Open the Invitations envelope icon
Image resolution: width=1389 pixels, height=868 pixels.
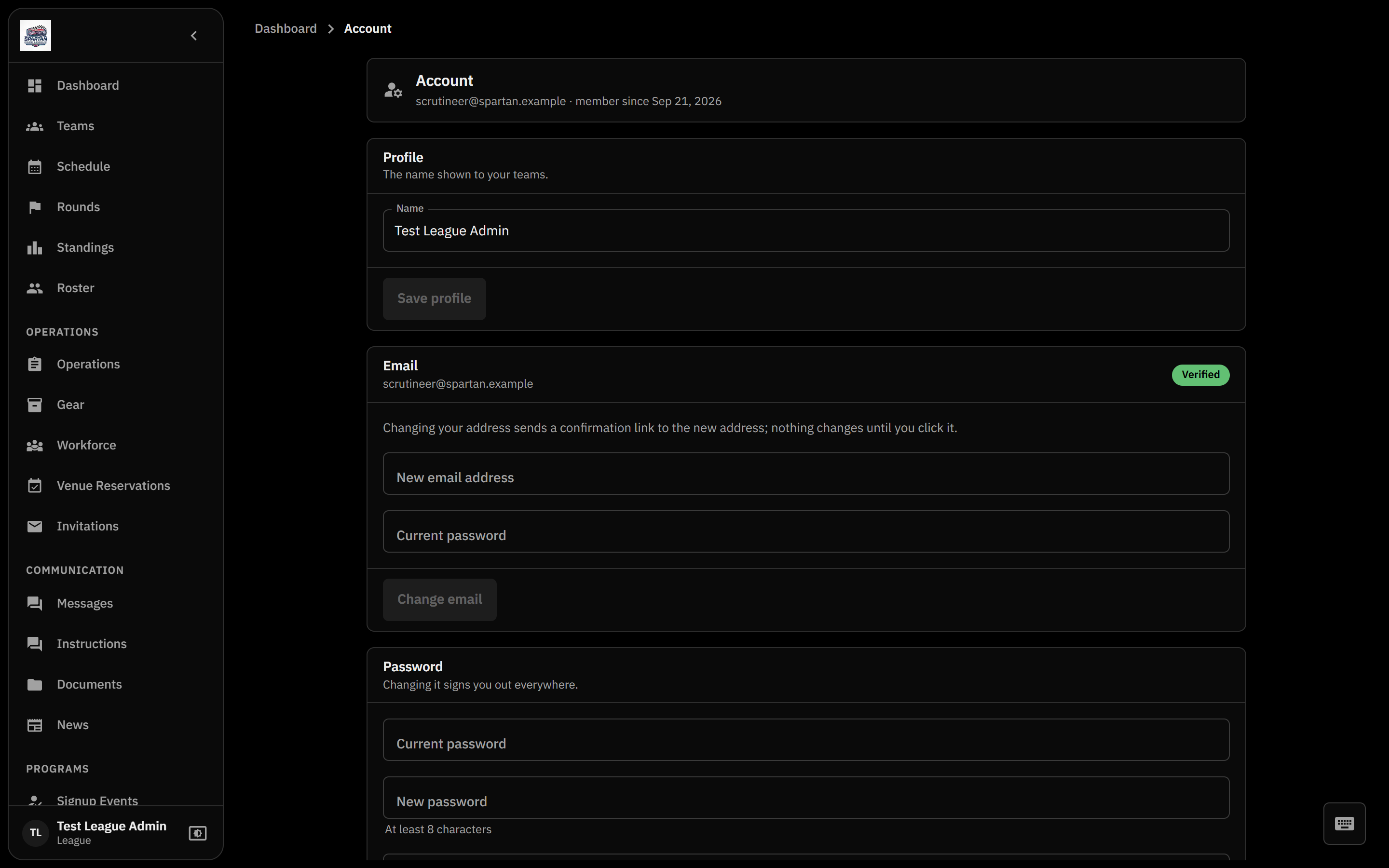(34, 527)
